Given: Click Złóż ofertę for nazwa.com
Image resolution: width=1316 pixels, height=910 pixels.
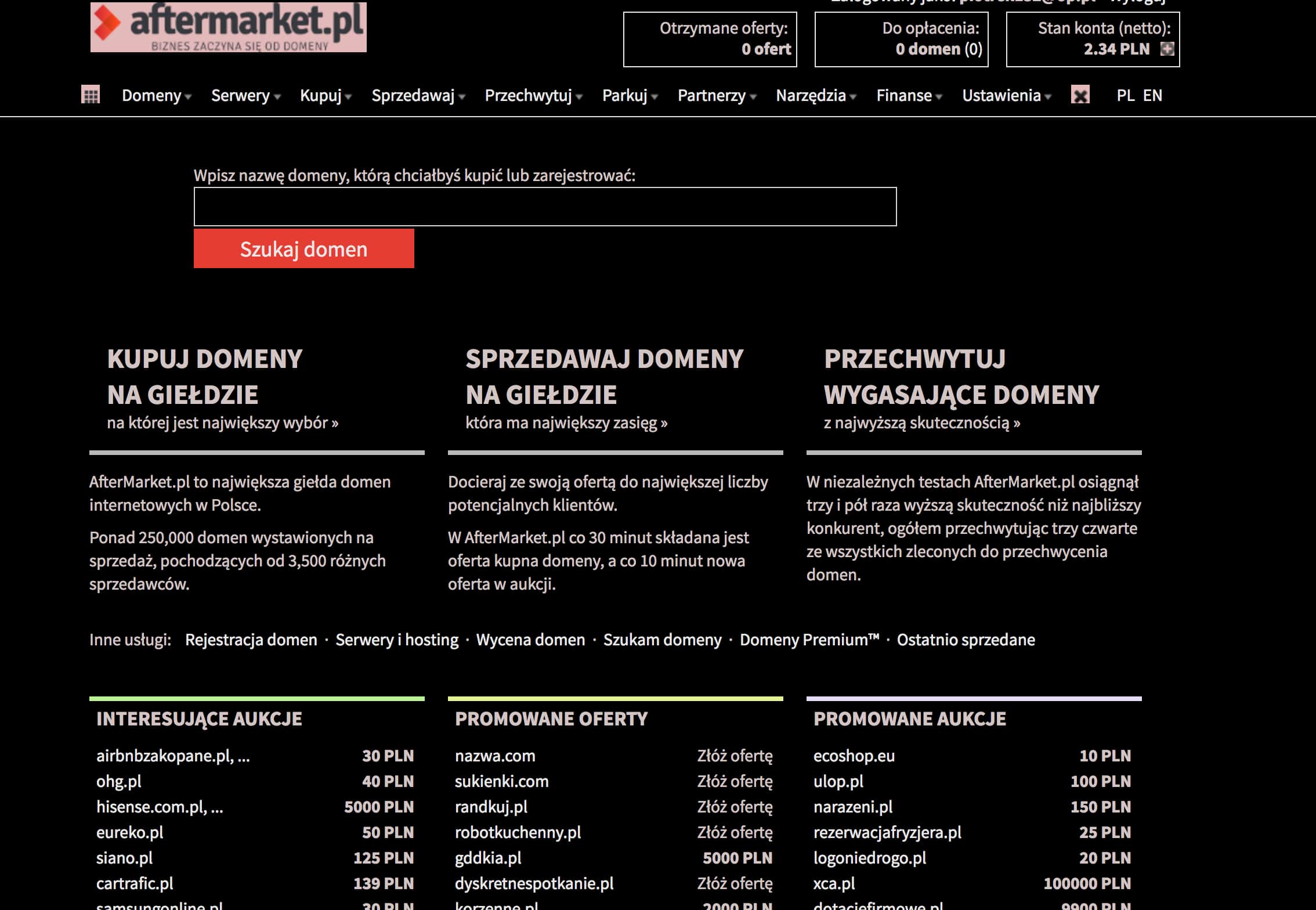Looking at the screenshot, I should pyautogui.click(x=735, y=756).
